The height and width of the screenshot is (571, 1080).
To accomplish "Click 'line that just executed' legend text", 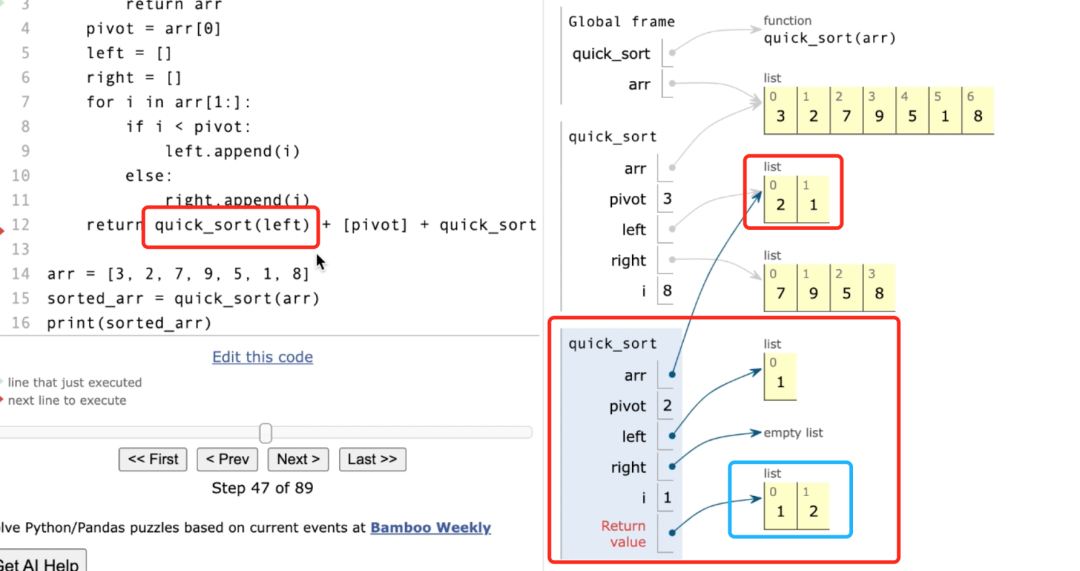I will click(x=74, y=383).
